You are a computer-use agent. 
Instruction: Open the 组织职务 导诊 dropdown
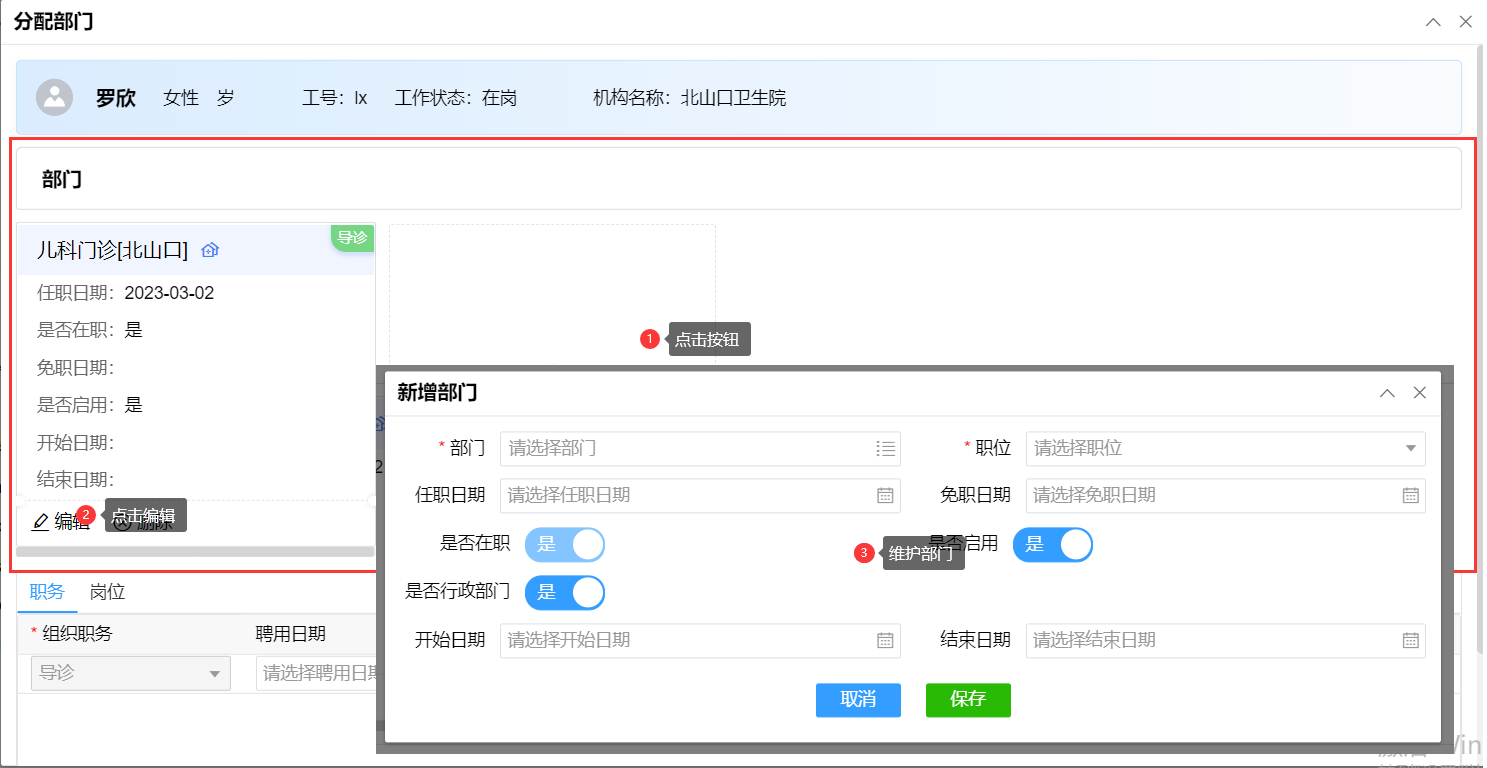[131, 673]
